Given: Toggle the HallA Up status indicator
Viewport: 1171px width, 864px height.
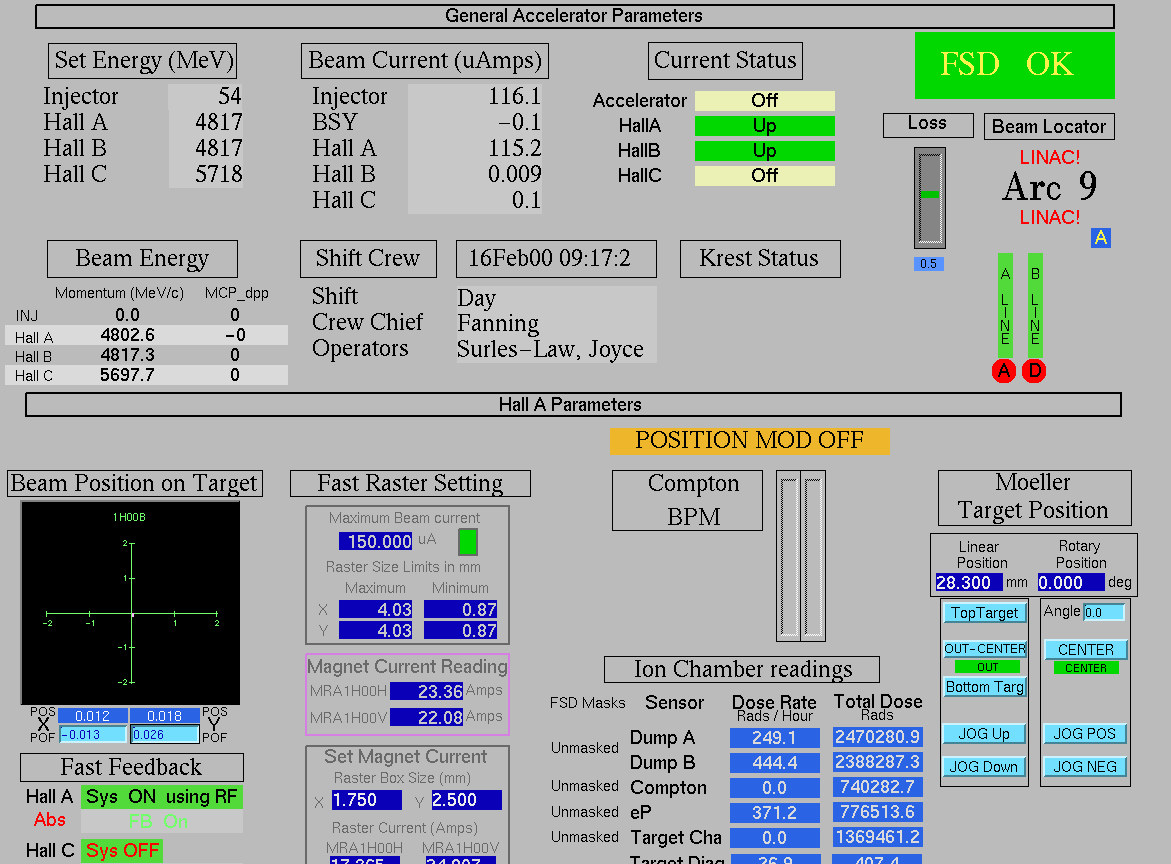Looking at the screenshot, I should click(x=764, y=126).
